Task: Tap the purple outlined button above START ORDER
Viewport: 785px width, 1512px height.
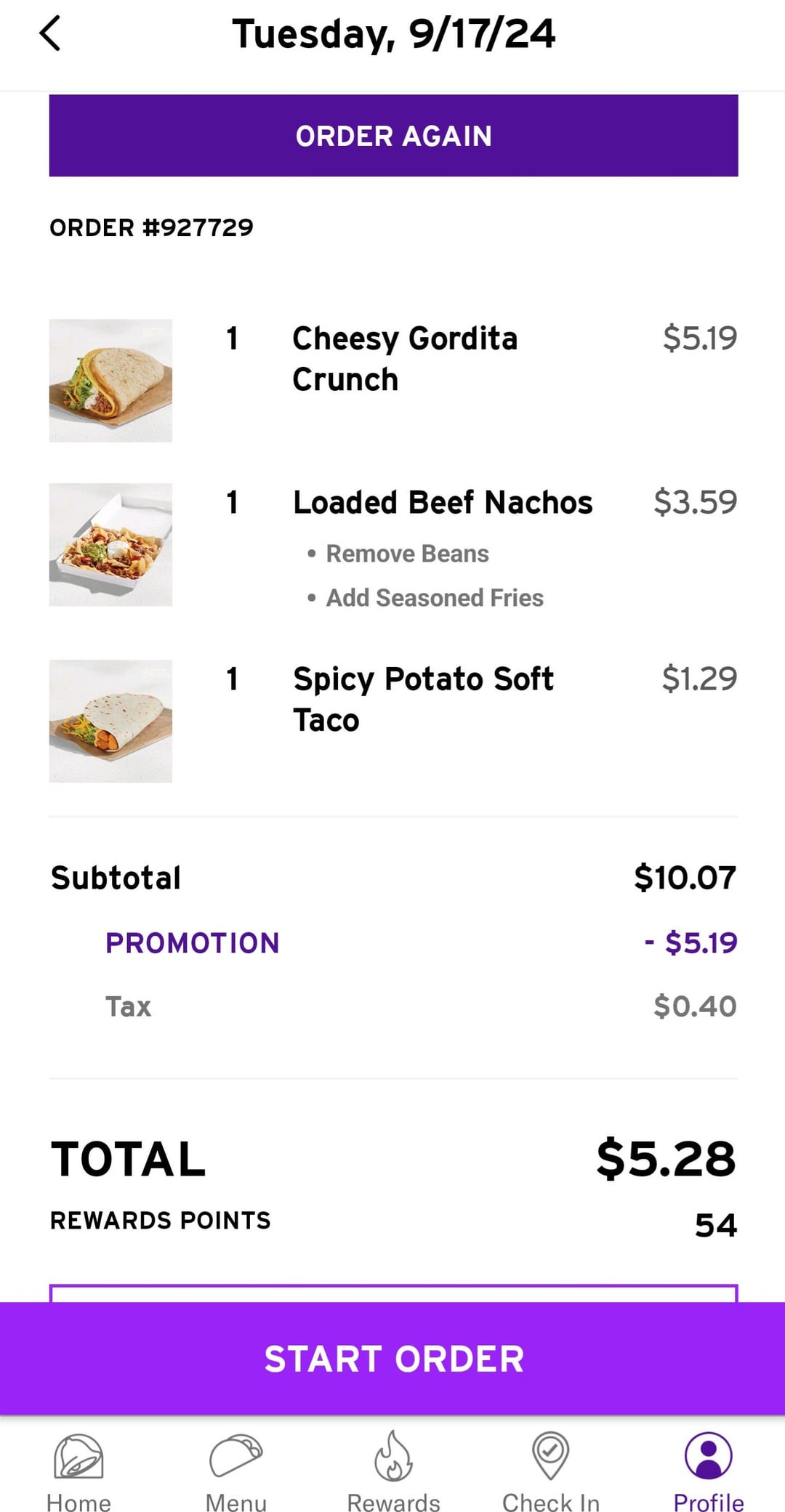Action: point(393,1293)
